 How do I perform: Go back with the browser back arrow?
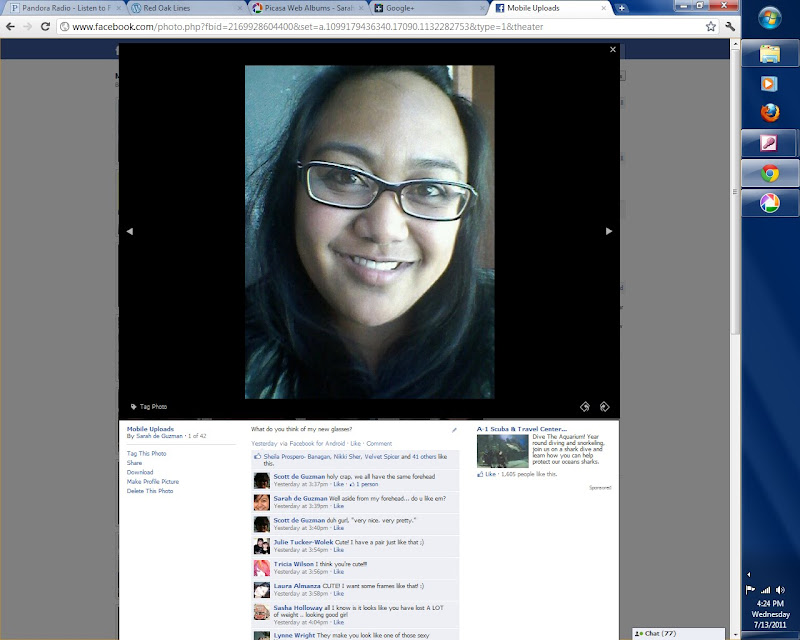click(10, 27)
